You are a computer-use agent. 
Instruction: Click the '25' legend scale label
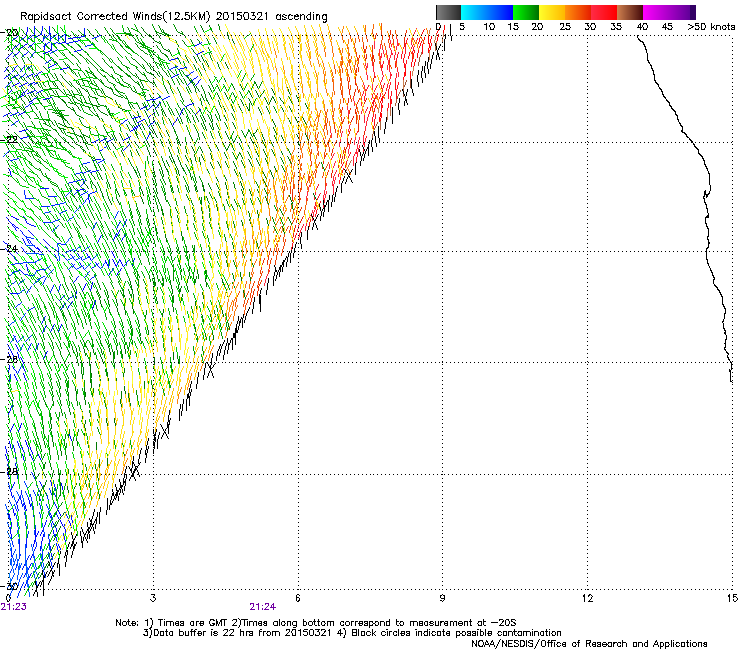565,27
